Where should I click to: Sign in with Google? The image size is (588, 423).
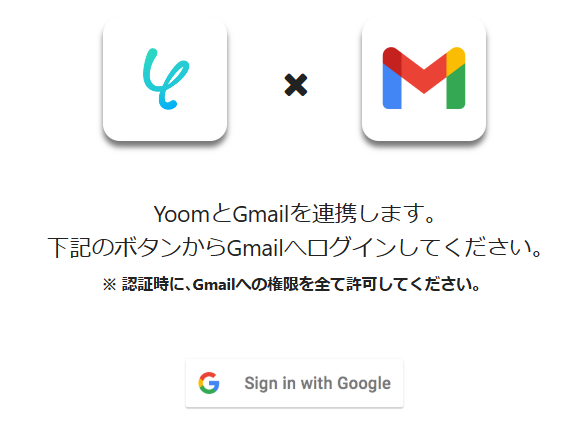point(294,383)
